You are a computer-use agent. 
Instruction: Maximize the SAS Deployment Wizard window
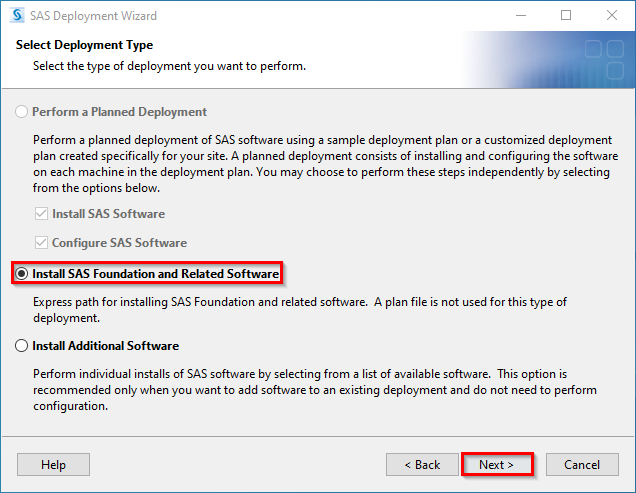pos(566,15)
